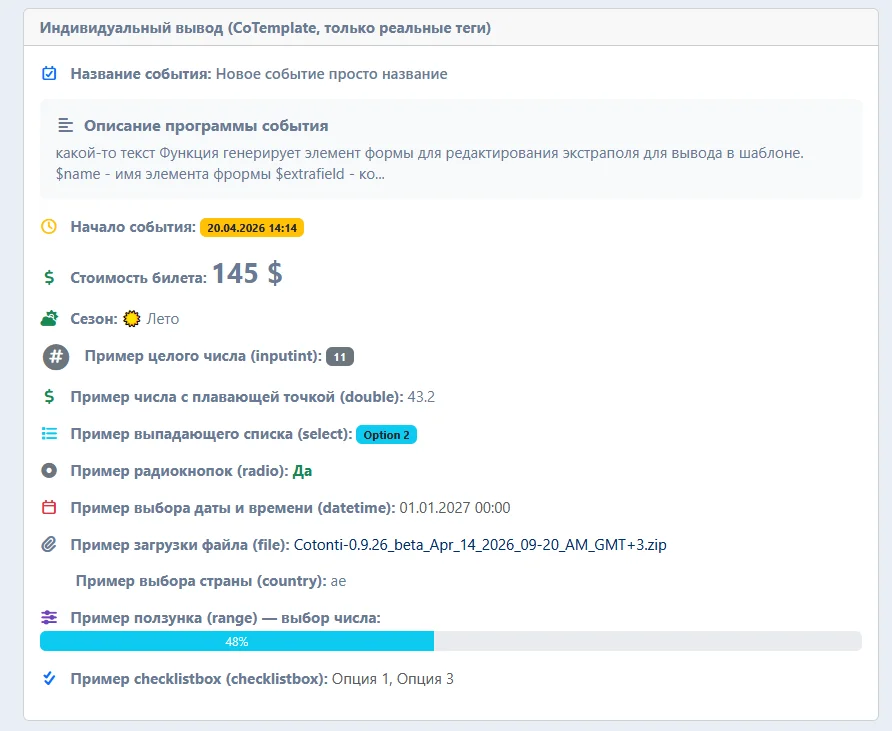
Task: Click the checklist value Опция 1, Опция 3
Action: (393, 679)
